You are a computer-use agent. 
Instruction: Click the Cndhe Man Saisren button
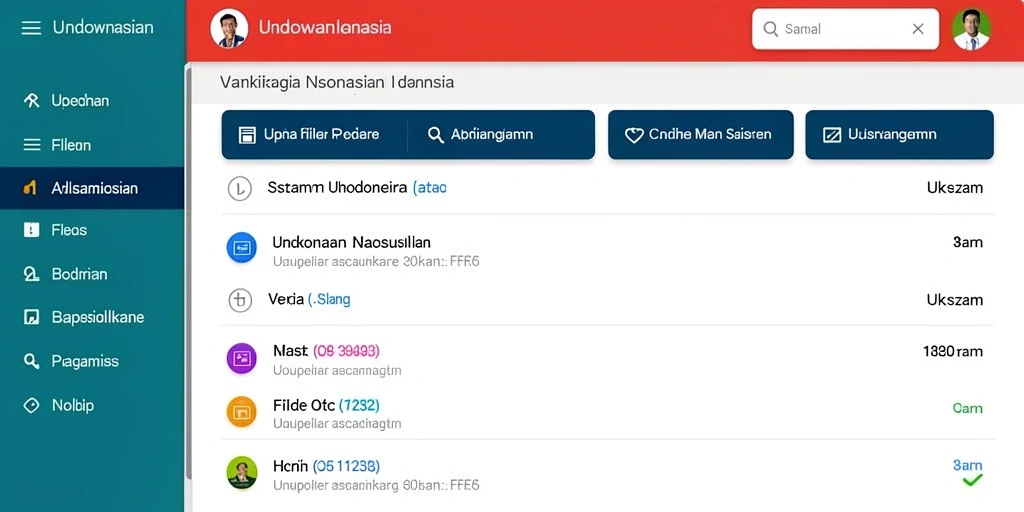pyautogui.click(x=701, y=135)
